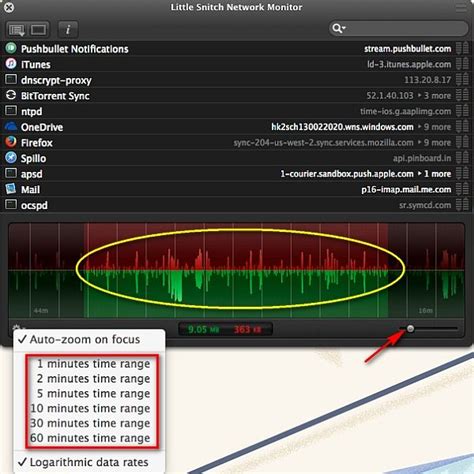This screenshot has height=474, width=474.
Task: Click the BitTorrent Sync icon
Action: tap(11, 95)
